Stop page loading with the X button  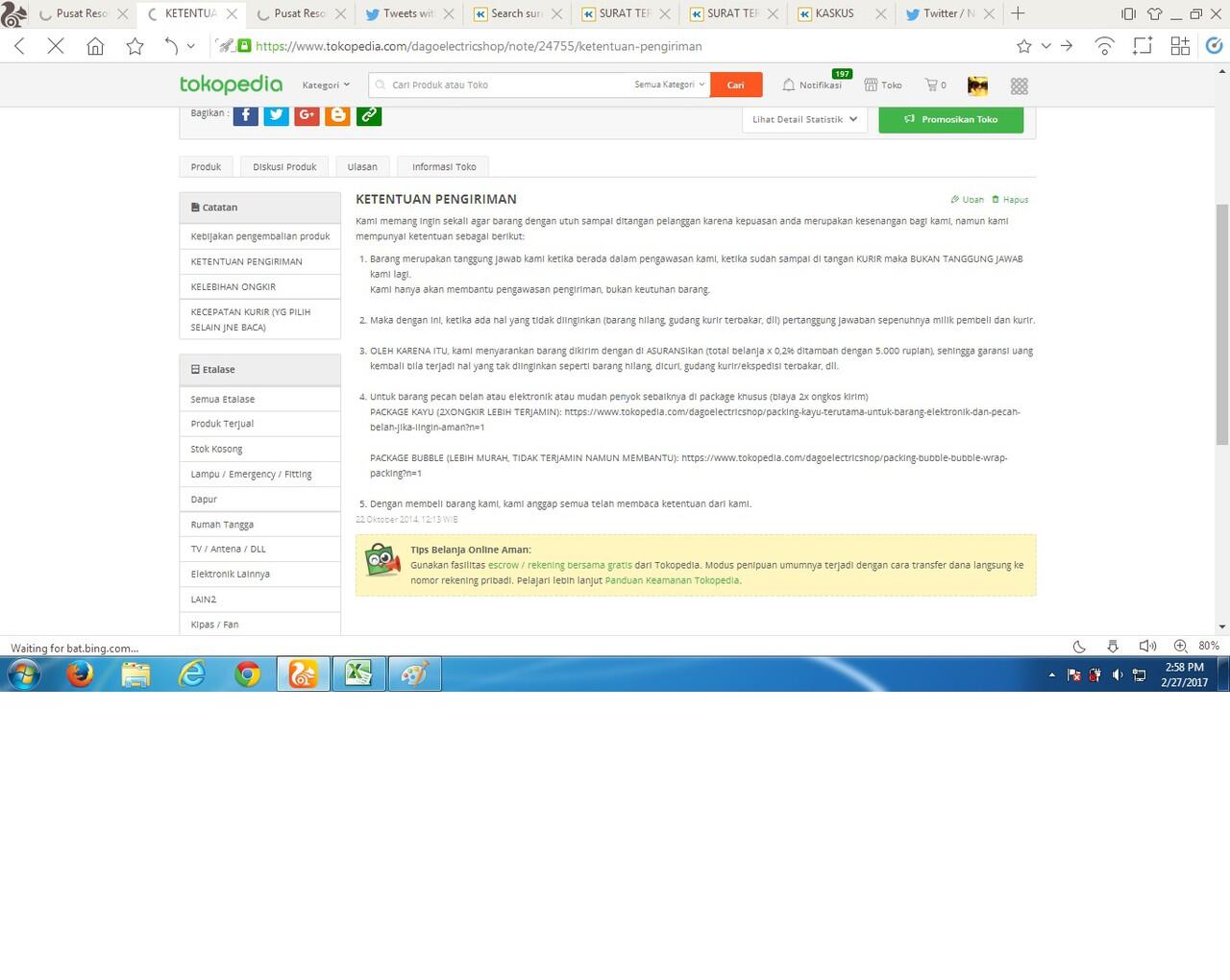56,46
